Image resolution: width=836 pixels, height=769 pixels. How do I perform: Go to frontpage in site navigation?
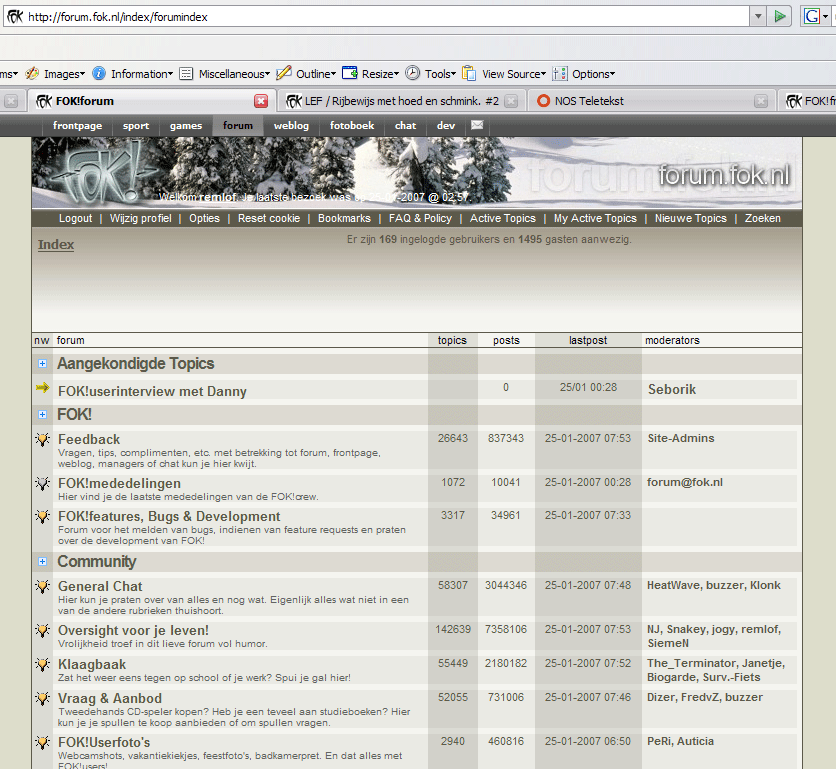pyautogui.click(x=77, y=126)
